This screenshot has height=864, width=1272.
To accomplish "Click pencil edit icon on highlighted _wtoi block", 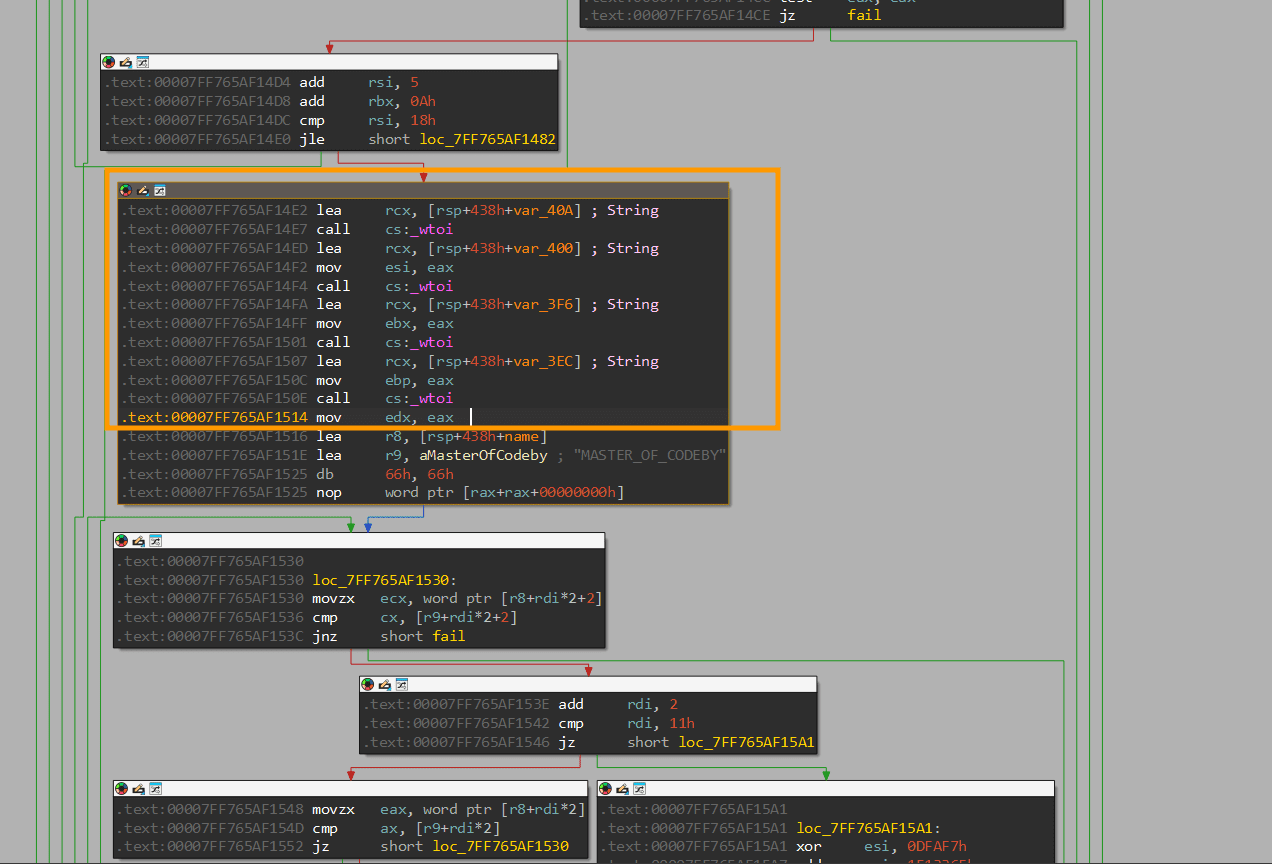I will (x=143, y=190).
